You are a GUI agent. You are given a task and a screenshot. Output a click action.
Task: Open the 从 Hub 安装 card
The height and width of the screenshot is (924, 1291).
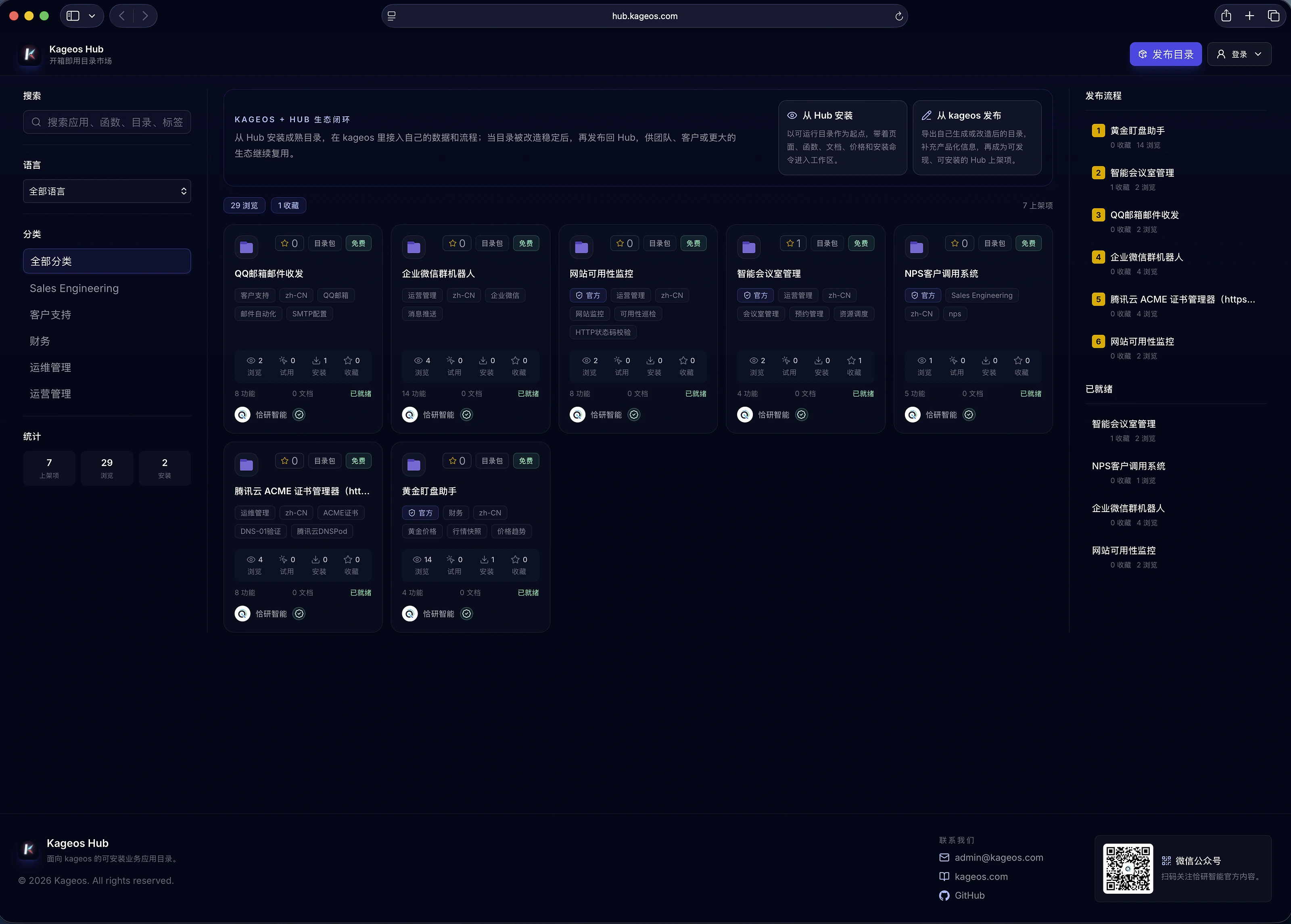[842, 138]
